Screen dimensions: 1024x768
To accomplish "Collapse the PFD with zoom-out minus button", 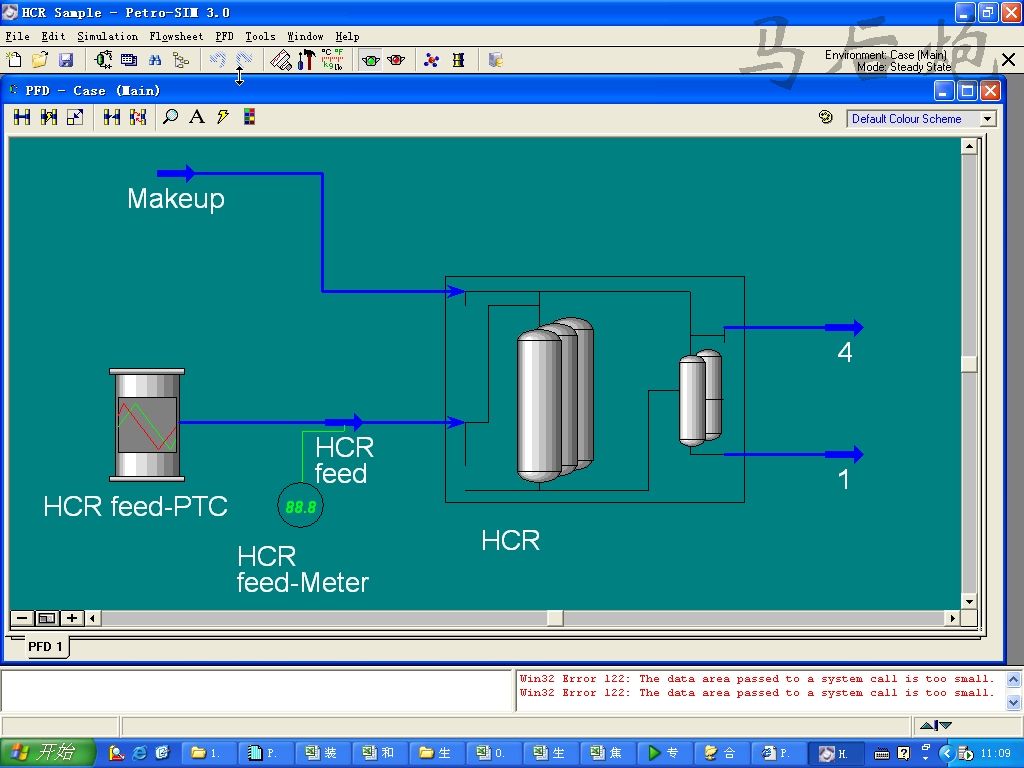I will (x=22, y=618).
